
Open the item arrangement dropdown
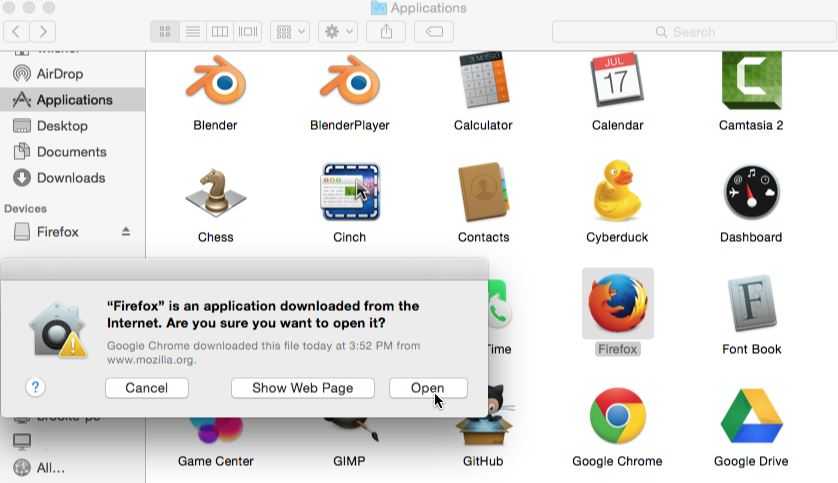coord(290,32)
